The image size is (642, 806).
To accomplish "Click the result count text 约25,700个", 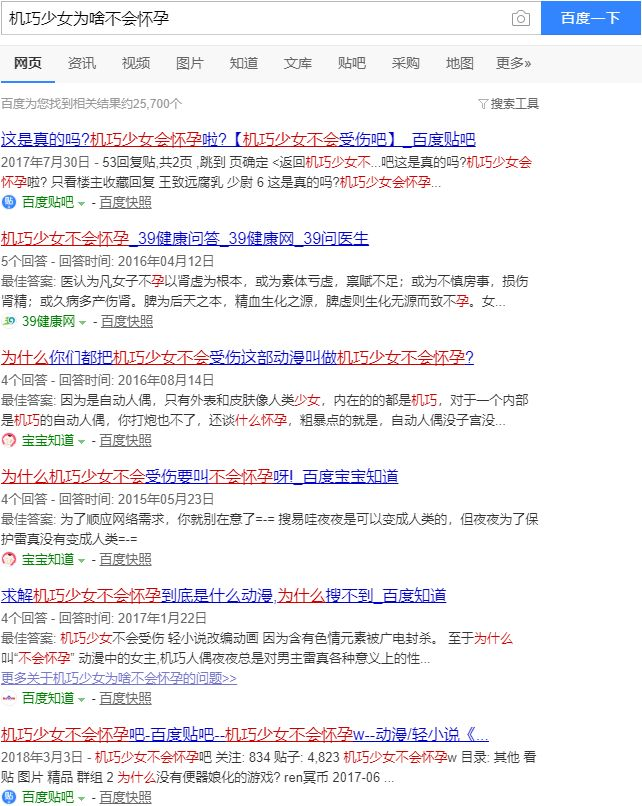I will (x=152, y=104).
